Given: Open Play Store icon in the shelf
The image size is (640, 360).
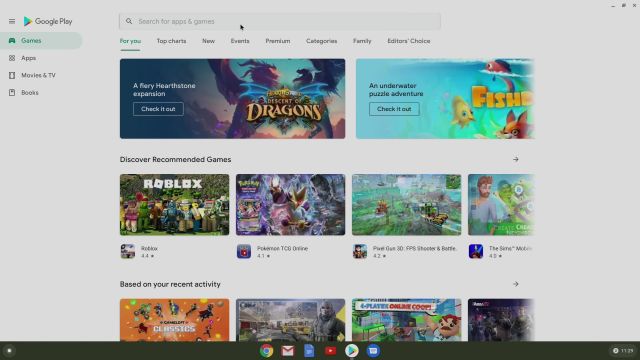Looking at the screenshot, I should coord(351,351).
